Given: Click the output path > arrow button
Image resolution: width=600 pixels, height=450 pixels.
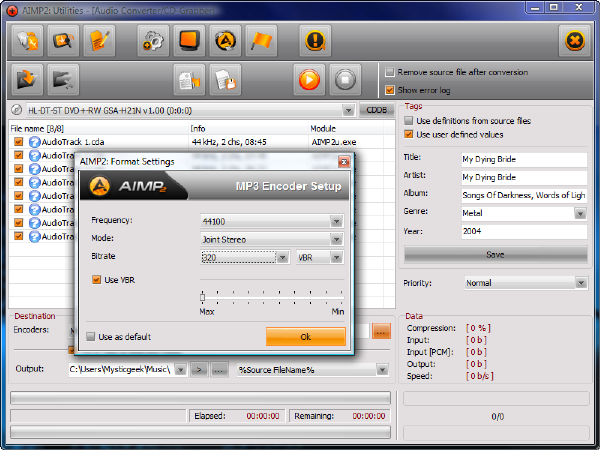Looking at the screenshot, I should click(x=199, y=370).
